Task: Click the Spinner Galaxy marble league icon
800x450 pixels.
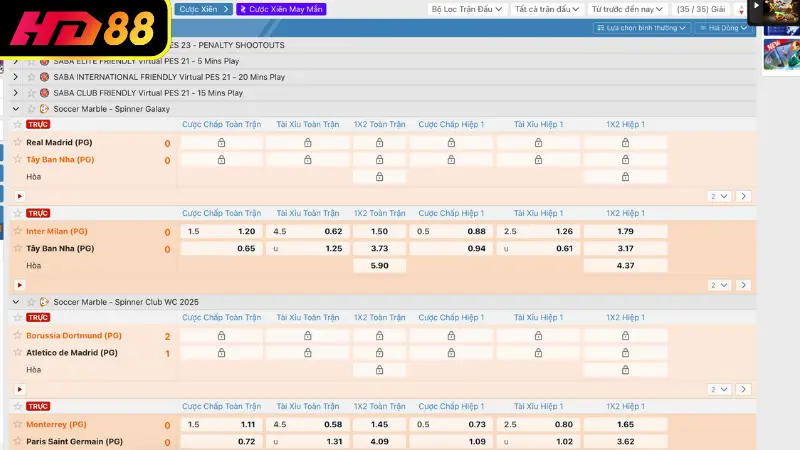Action: [x=44, y=109]
